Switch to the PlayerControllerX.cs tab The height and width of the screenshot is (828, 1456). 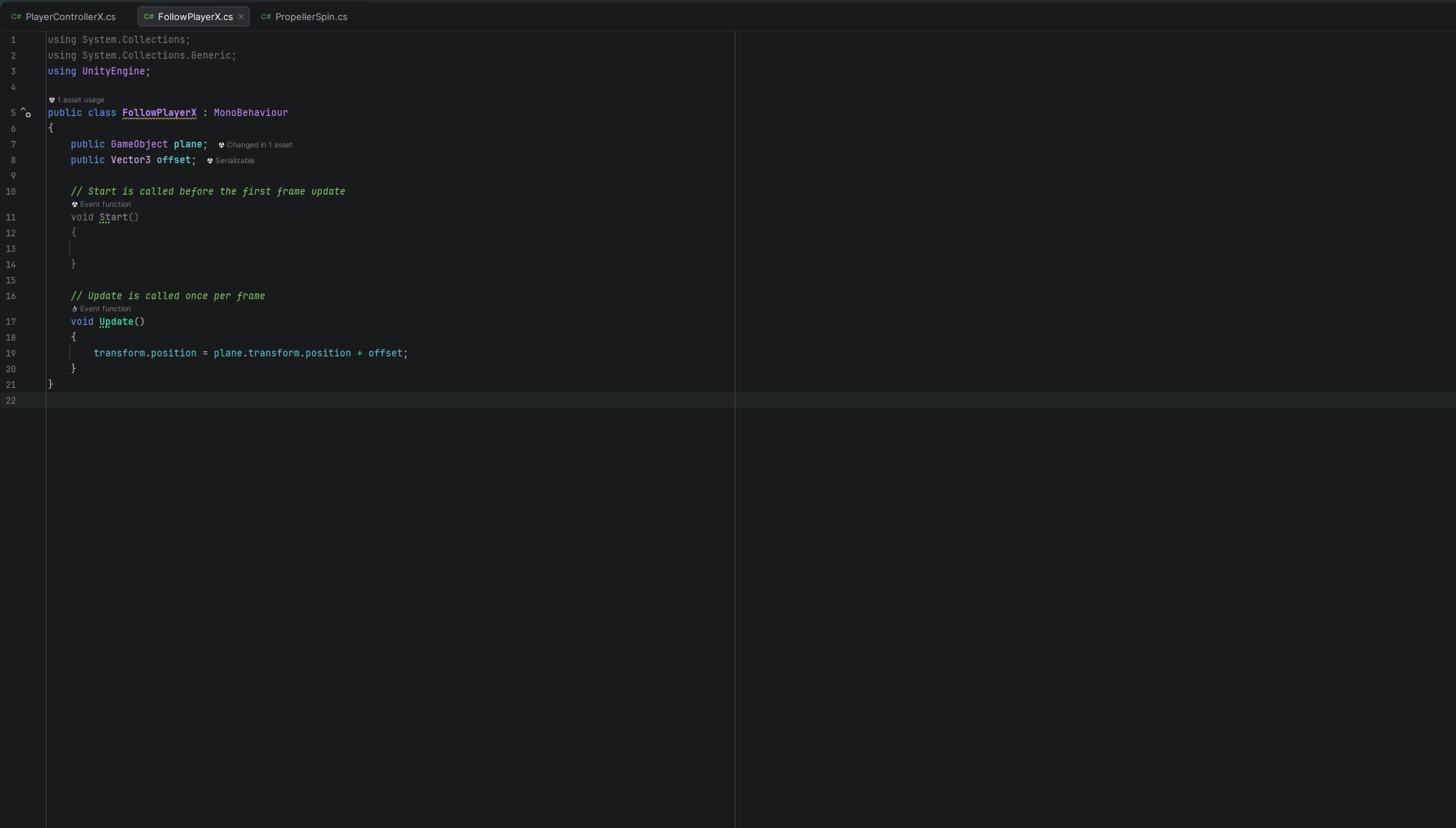70,16
